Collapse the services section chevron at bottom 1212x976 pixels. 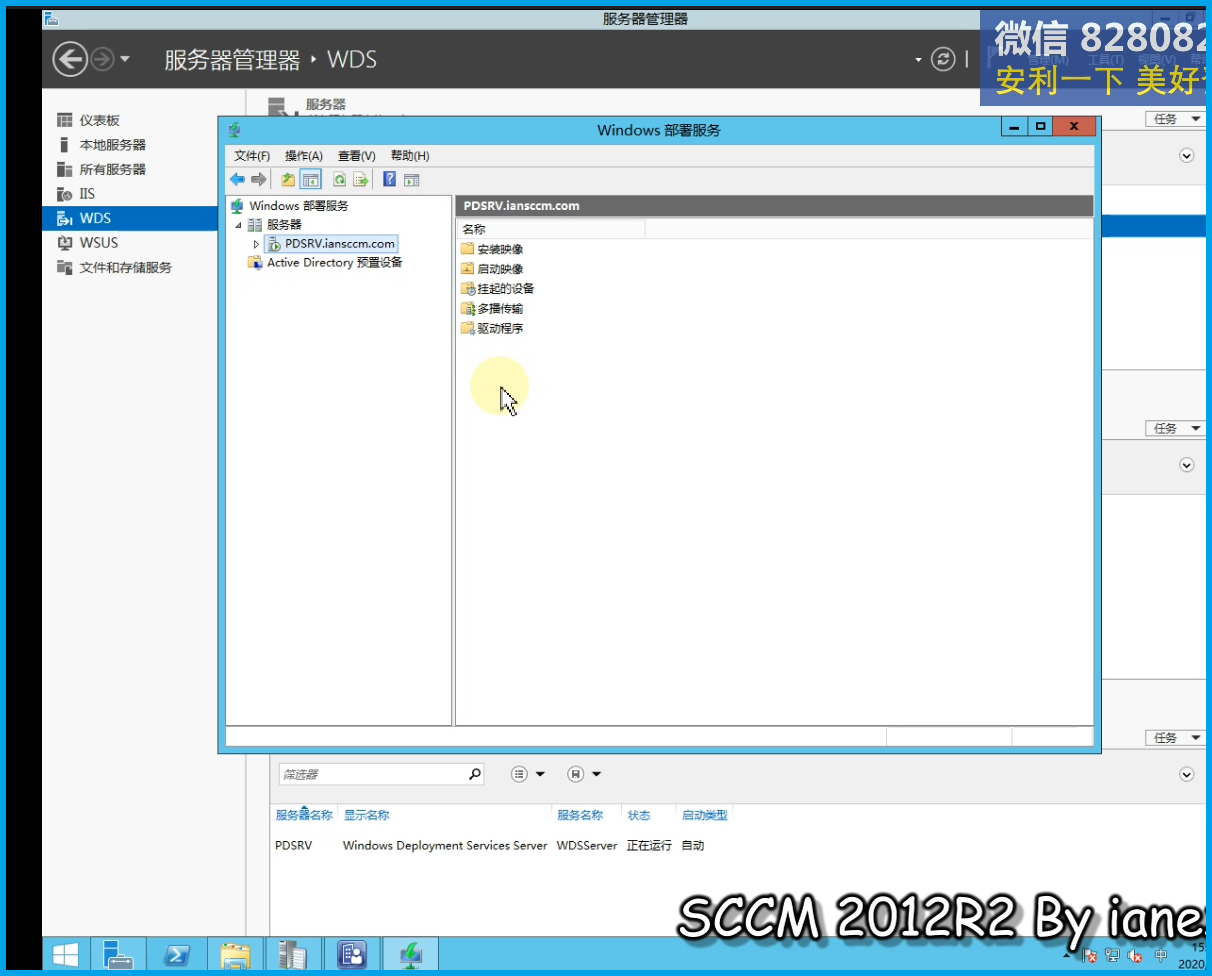(1187, 774)
